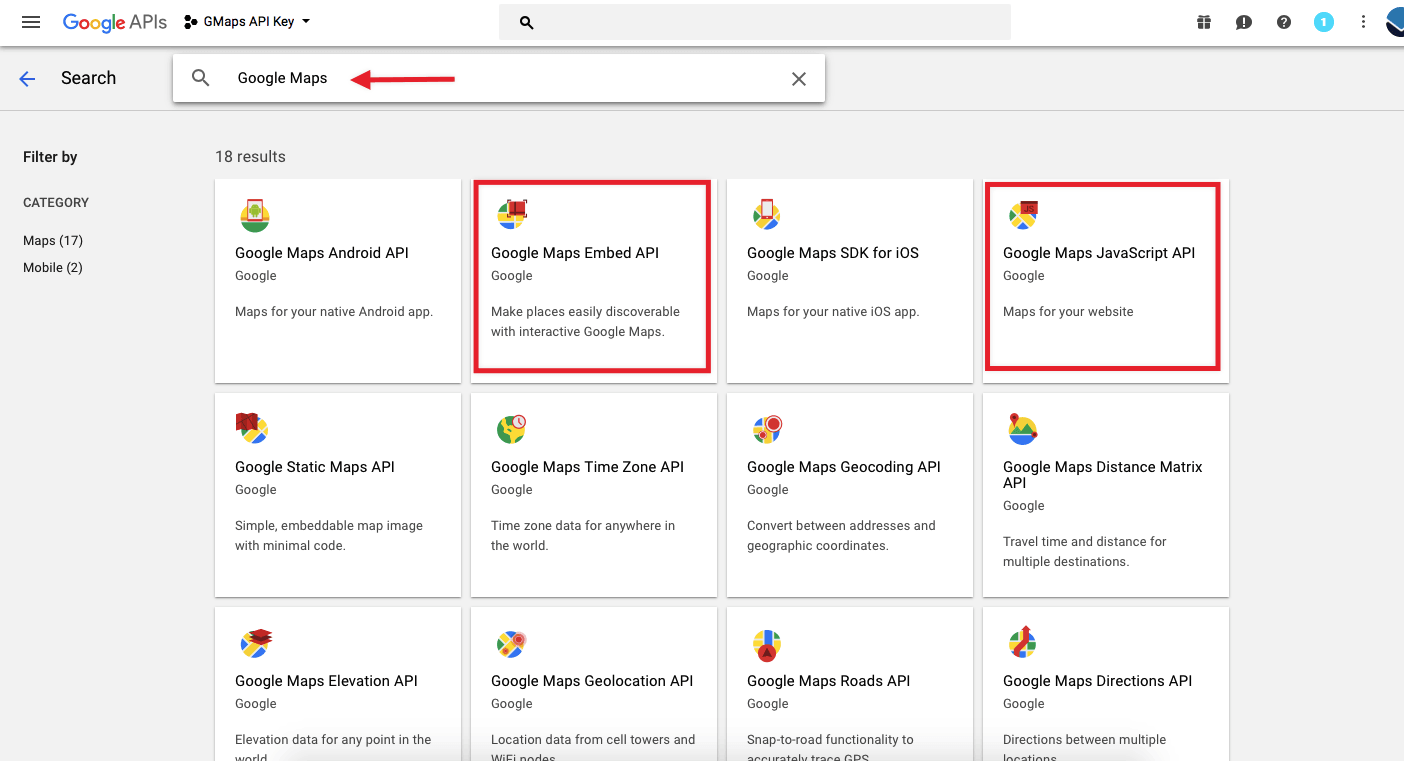The width and height of the screenshot is (1404, 761).
Task: Open Google Maps Elevation API title
Action: pyautogui.click(x=326, y=681)
